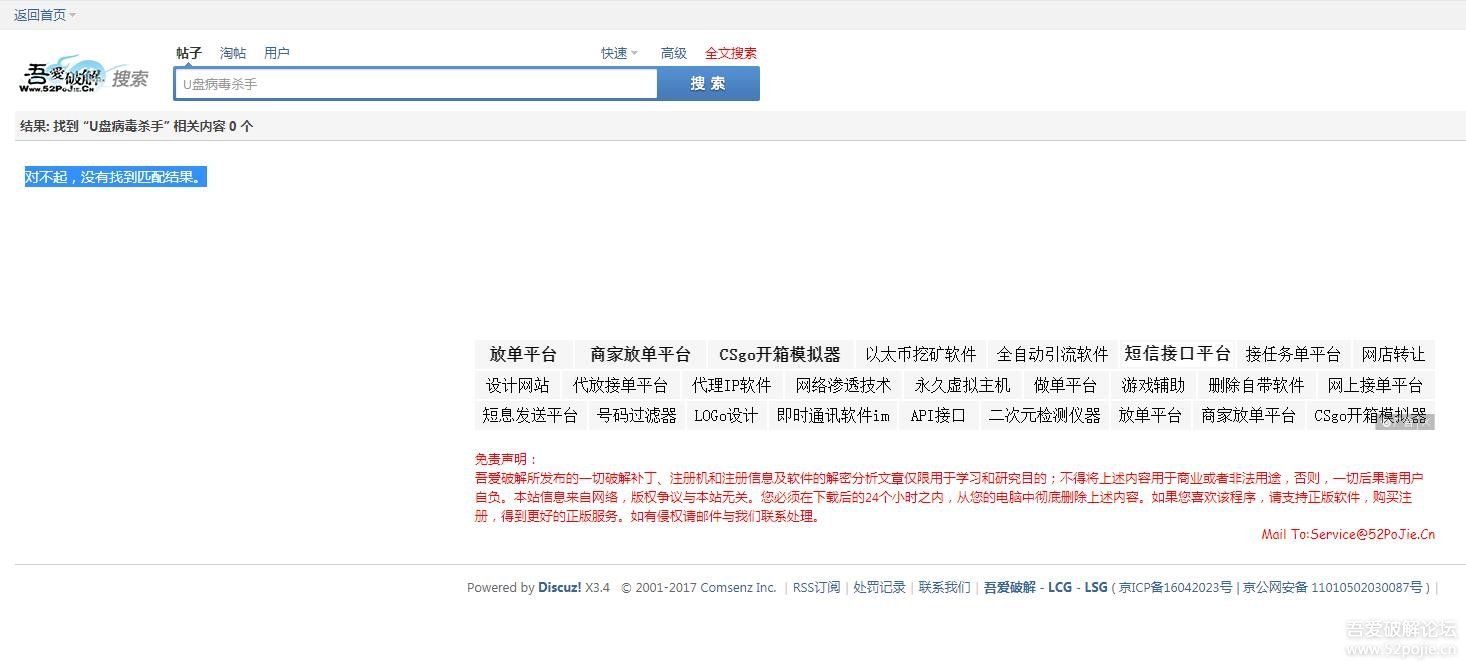The width and height of the screenshot is (1466, 666).
Task: Open the Comsenz Inc. footer link
Action: click(738, 587)
